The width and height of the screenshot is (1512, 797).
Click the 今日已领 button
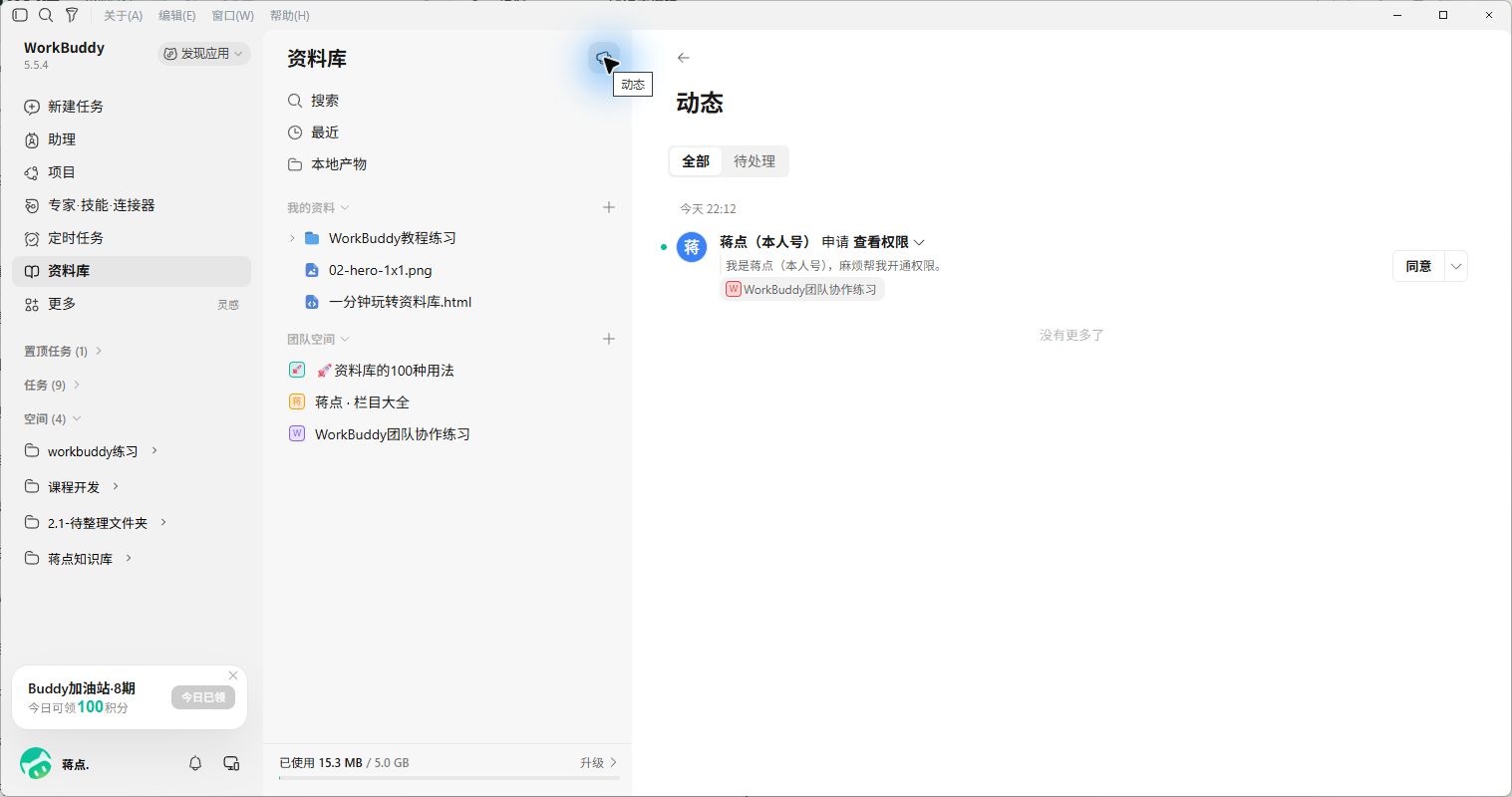click(x=203, y=697)
